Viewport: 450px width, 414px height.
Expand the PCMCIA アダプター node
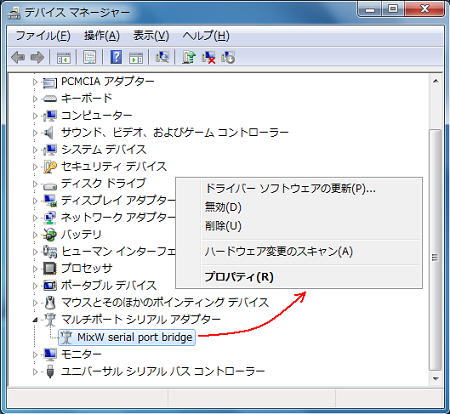click(x=35, y=82)
